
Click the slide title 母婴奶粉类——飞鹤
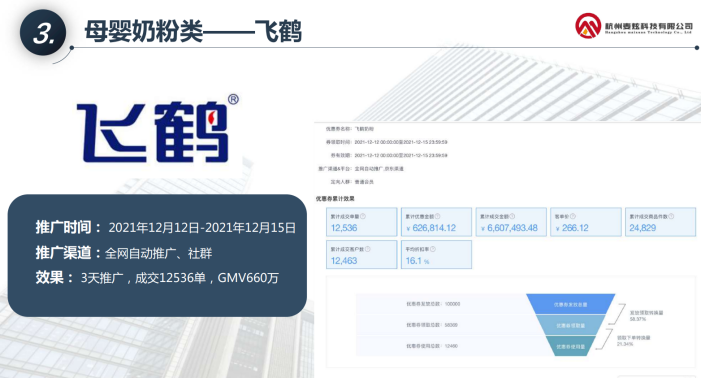pos(193,31)
